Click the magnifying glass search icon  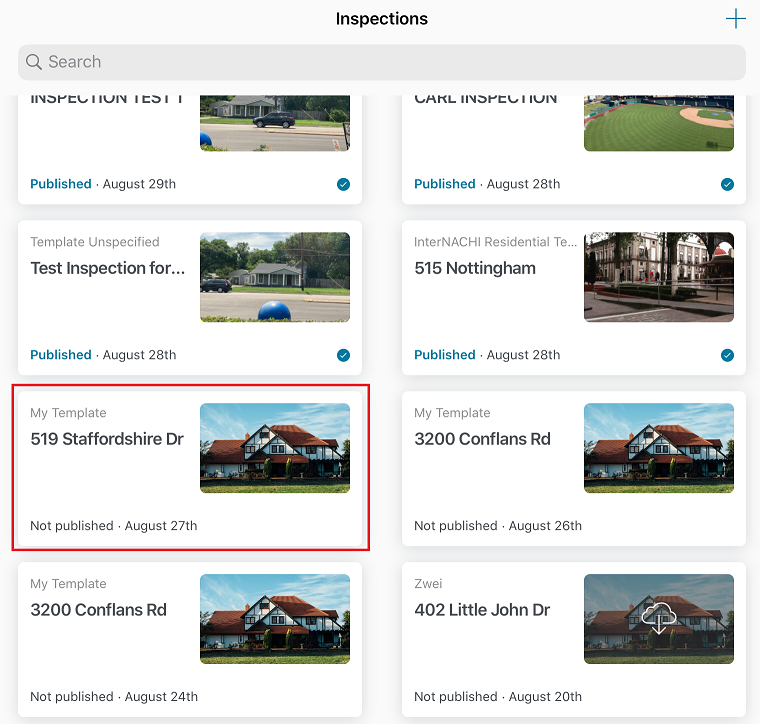(x=34, y=62)
